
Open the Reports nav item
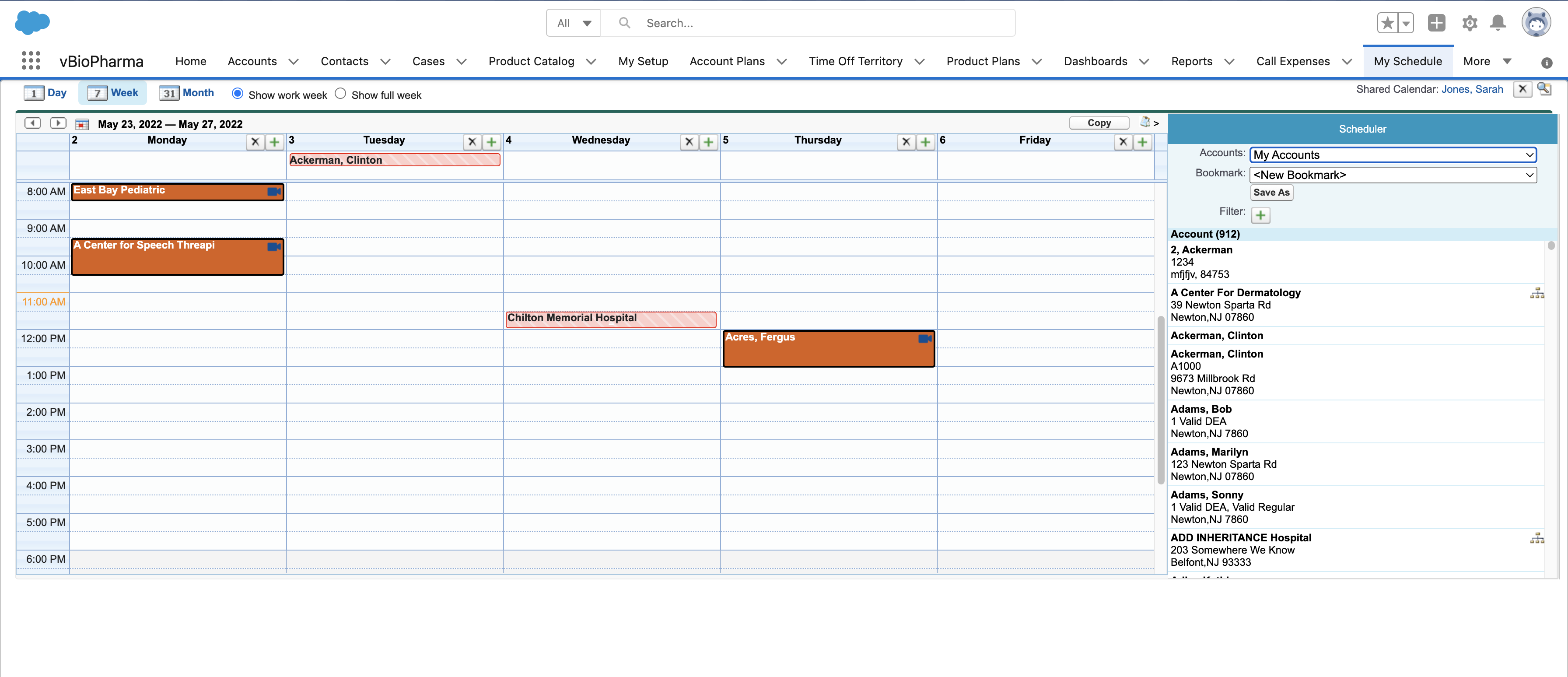click(1191, 62)
